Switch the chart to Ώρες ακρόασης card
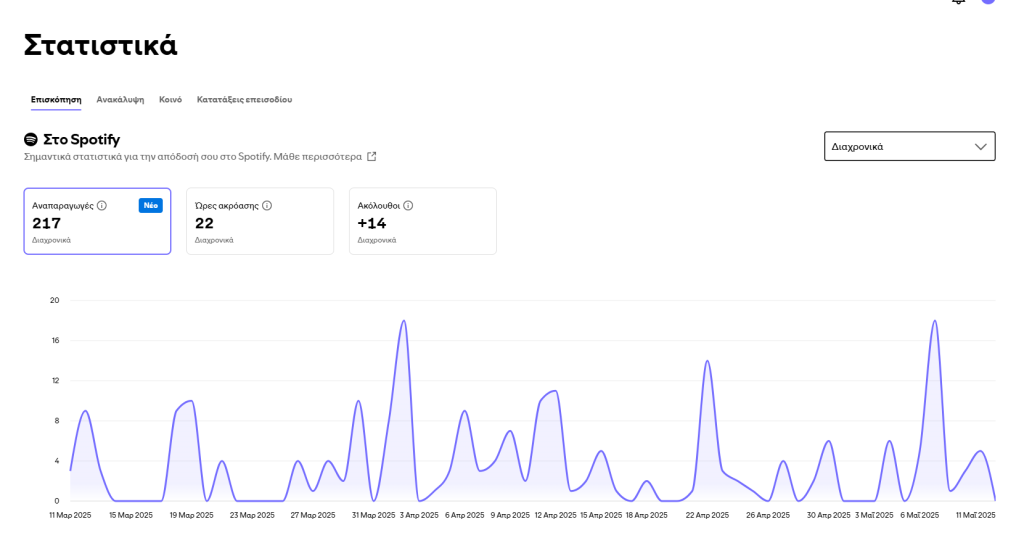The width and height of the screenshot is (1024, 535). [x=260, y=221]
